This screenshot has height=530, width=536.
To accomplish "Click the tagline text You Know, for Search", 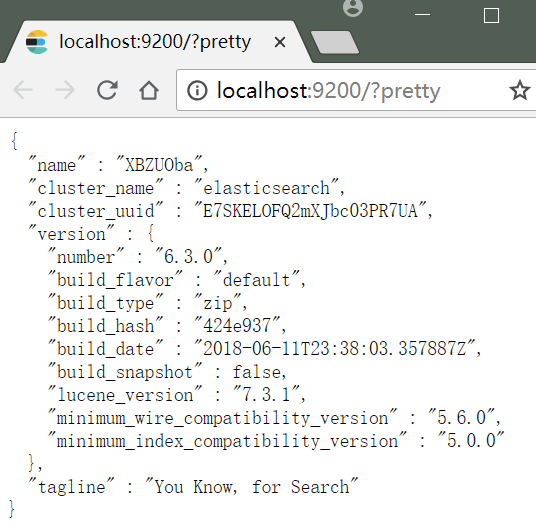I will pyautogui.click(x=252, y=486).
